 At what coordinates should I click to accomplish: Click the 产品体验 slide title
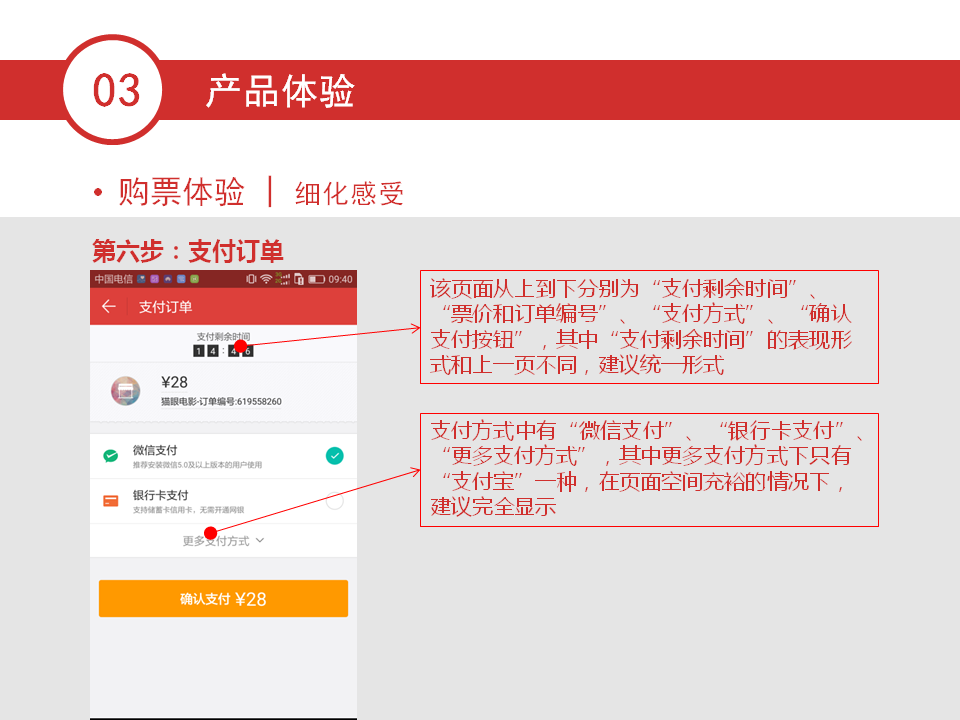(280, 91)
